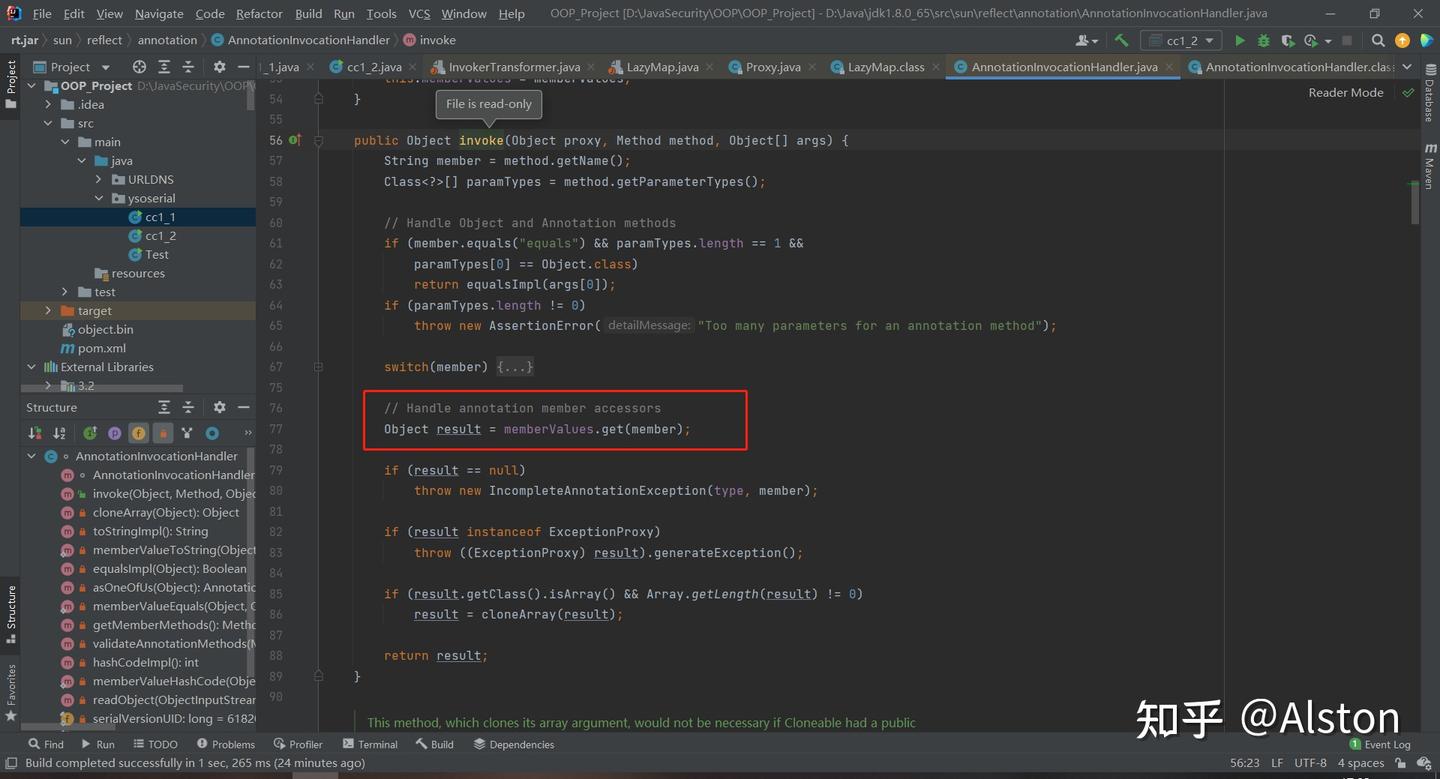Open the Terminal tool window
The image size is (1440, 779).
370,744
